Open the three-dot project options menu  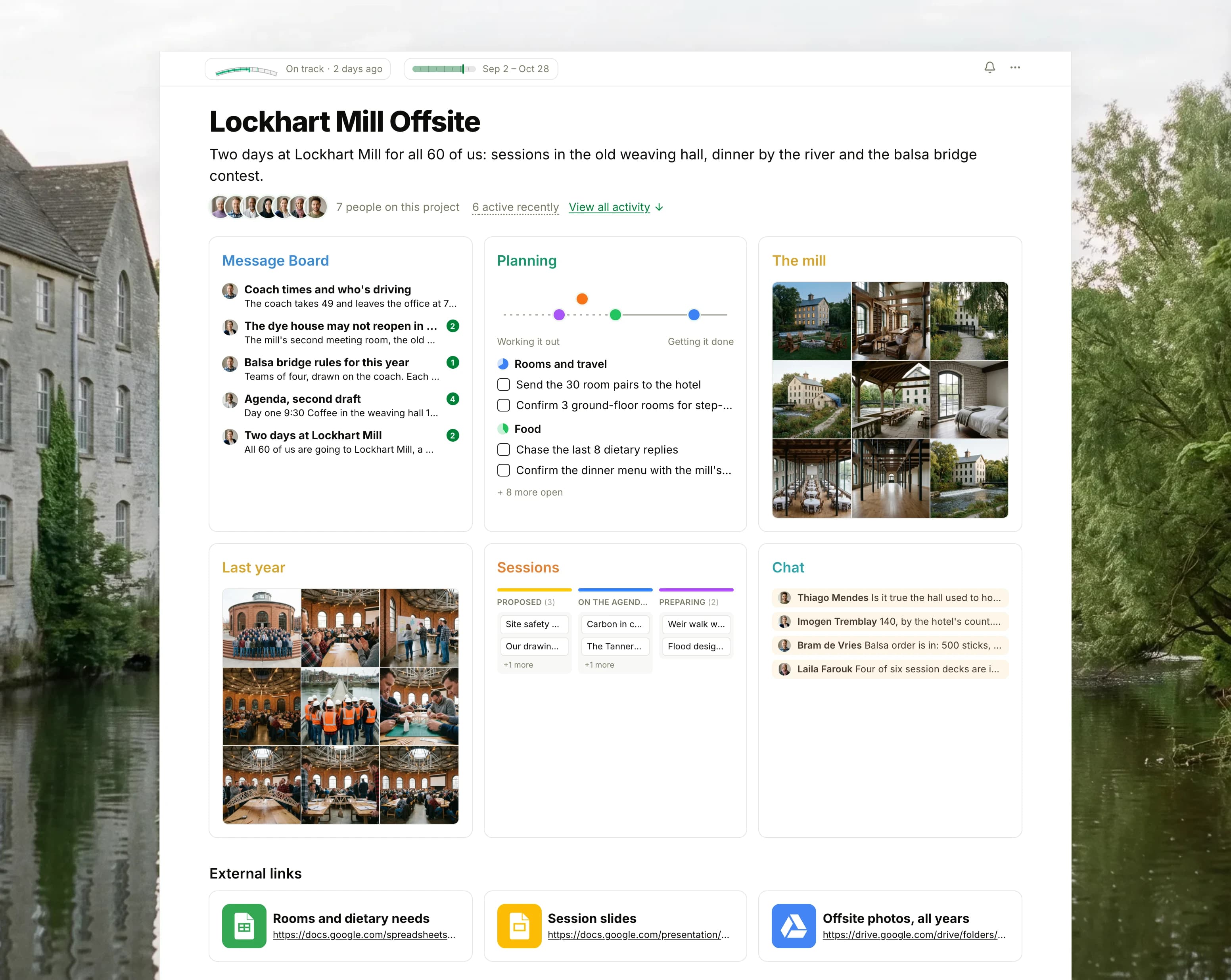pyautogui.click(x=1014, y=67)
